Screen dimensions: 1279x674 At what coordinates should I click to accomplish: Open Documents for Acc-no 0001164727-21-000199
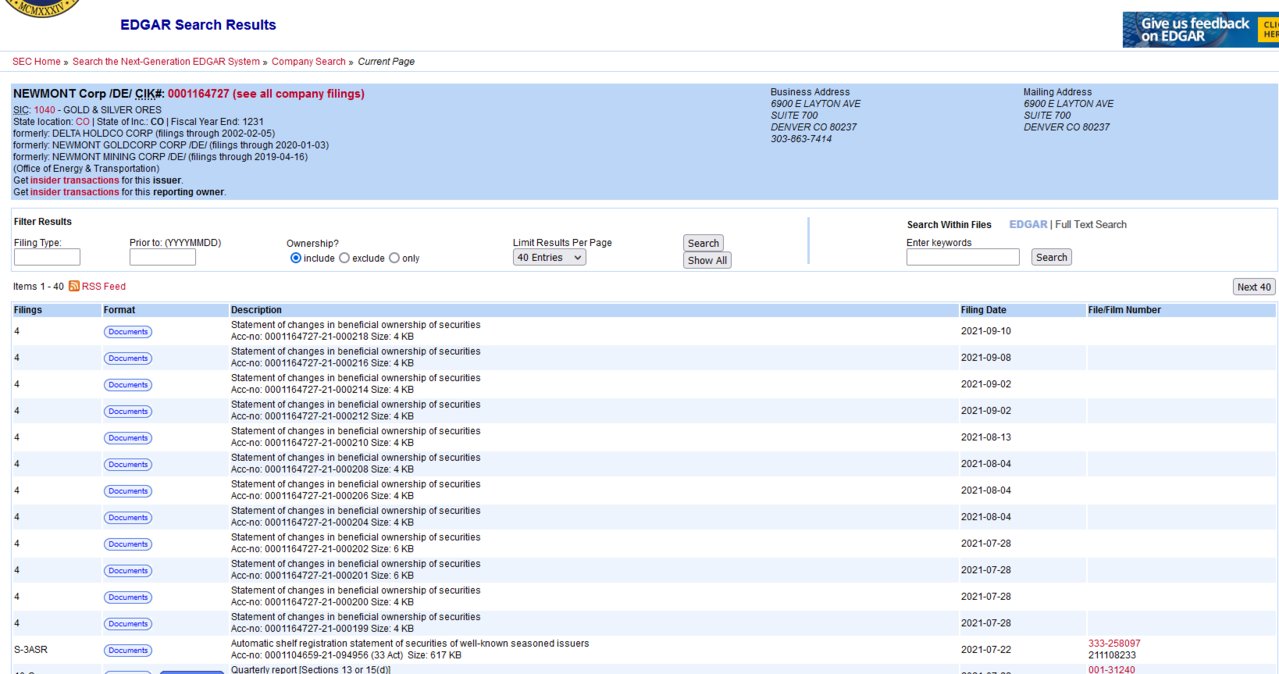pos(128,624)
